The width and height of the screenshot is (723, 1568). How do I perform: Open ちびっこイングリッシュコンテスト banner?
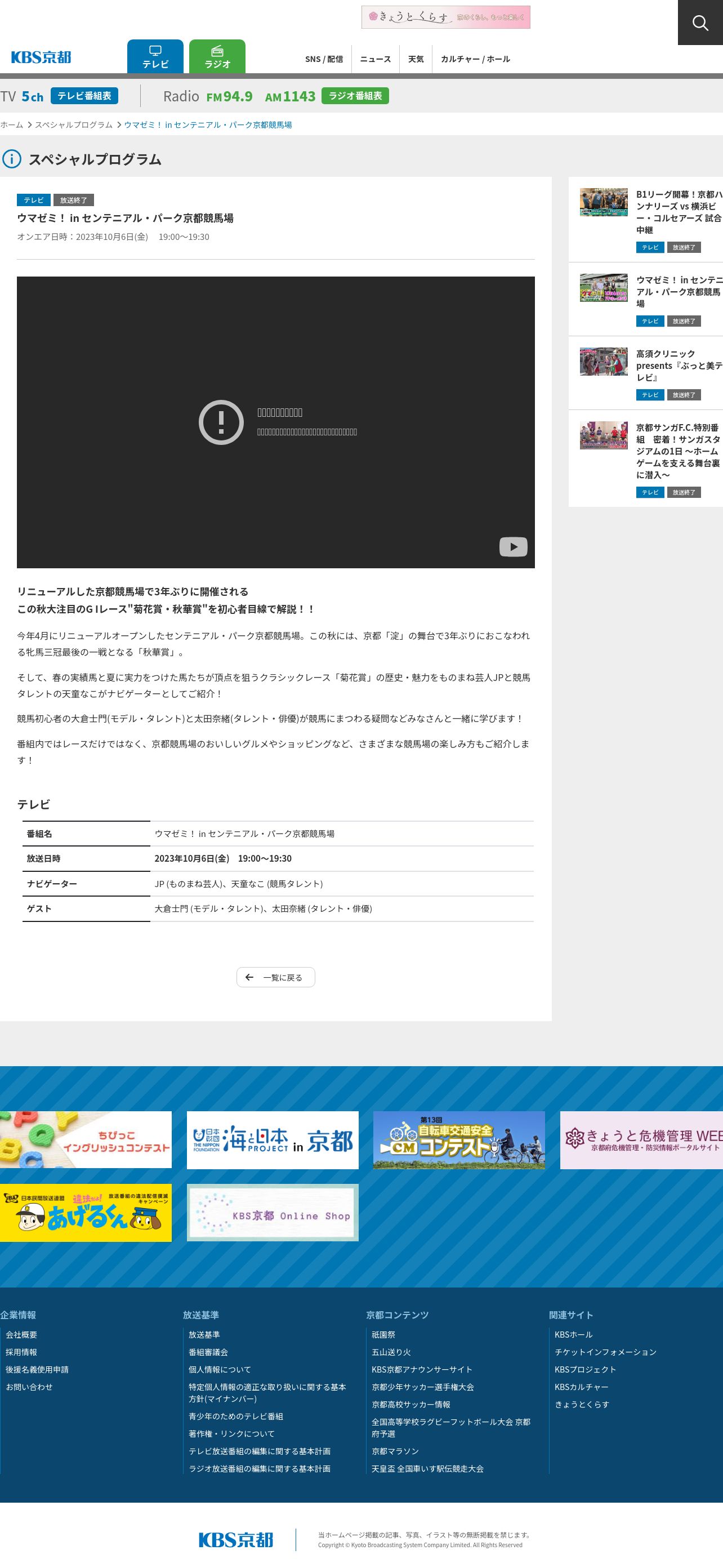(86, 1139)
